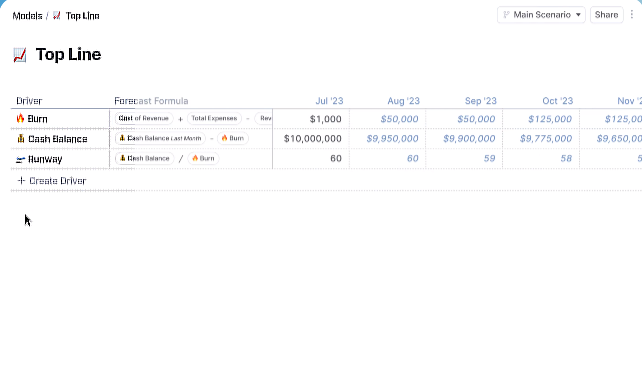Open the three-dot more options menu
The height and width of the screenshot is (385, 642).
click(x=632, y=15)
